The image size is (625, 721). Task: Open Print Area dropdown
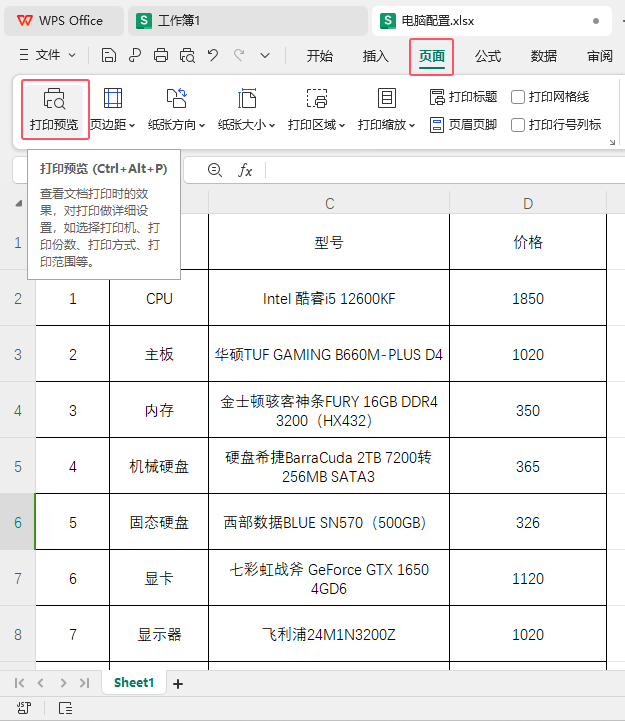(x=316, y=109)
